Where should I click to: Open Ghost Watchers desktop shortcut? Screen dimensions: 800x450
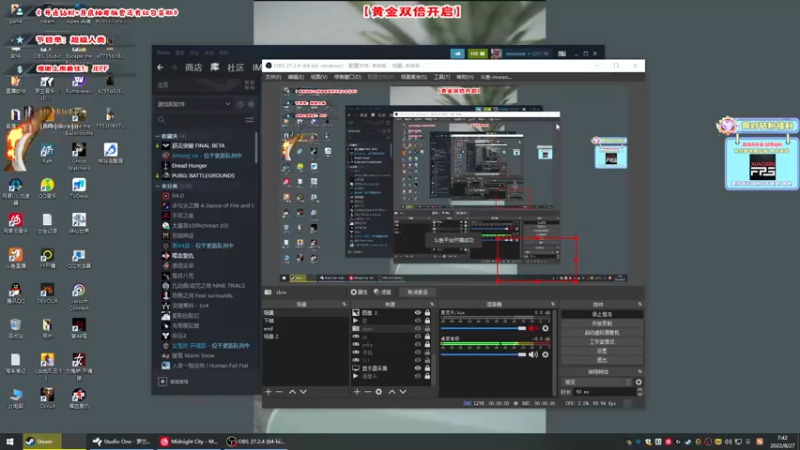click(79, 156)
